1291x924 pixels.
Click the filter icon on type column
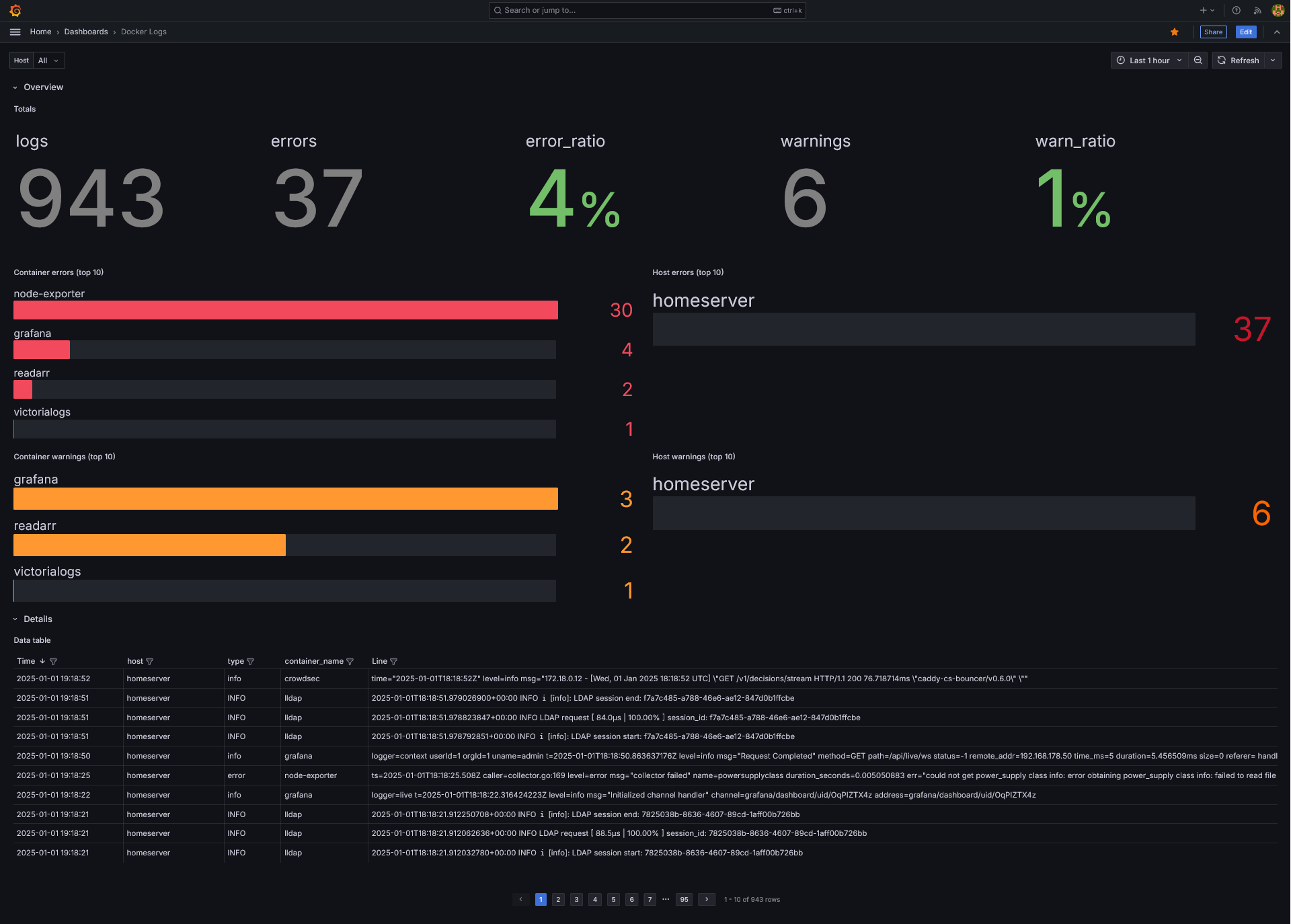(250, 662)
